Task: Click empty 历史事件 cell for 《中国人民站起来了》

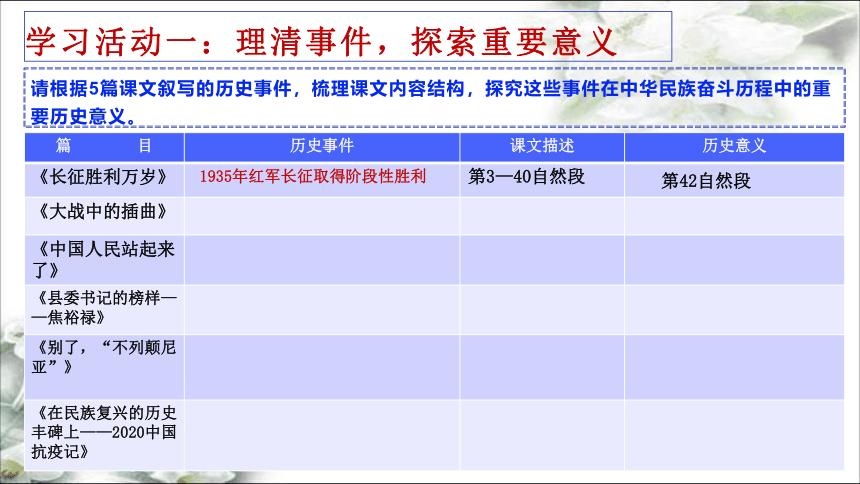Action: (x=322, y=260)
